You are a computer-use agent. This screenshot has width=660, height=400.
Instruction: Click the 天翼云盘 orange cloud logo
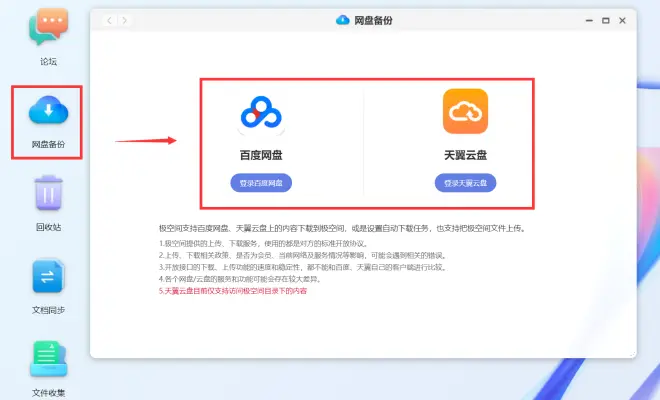point(465,111)
